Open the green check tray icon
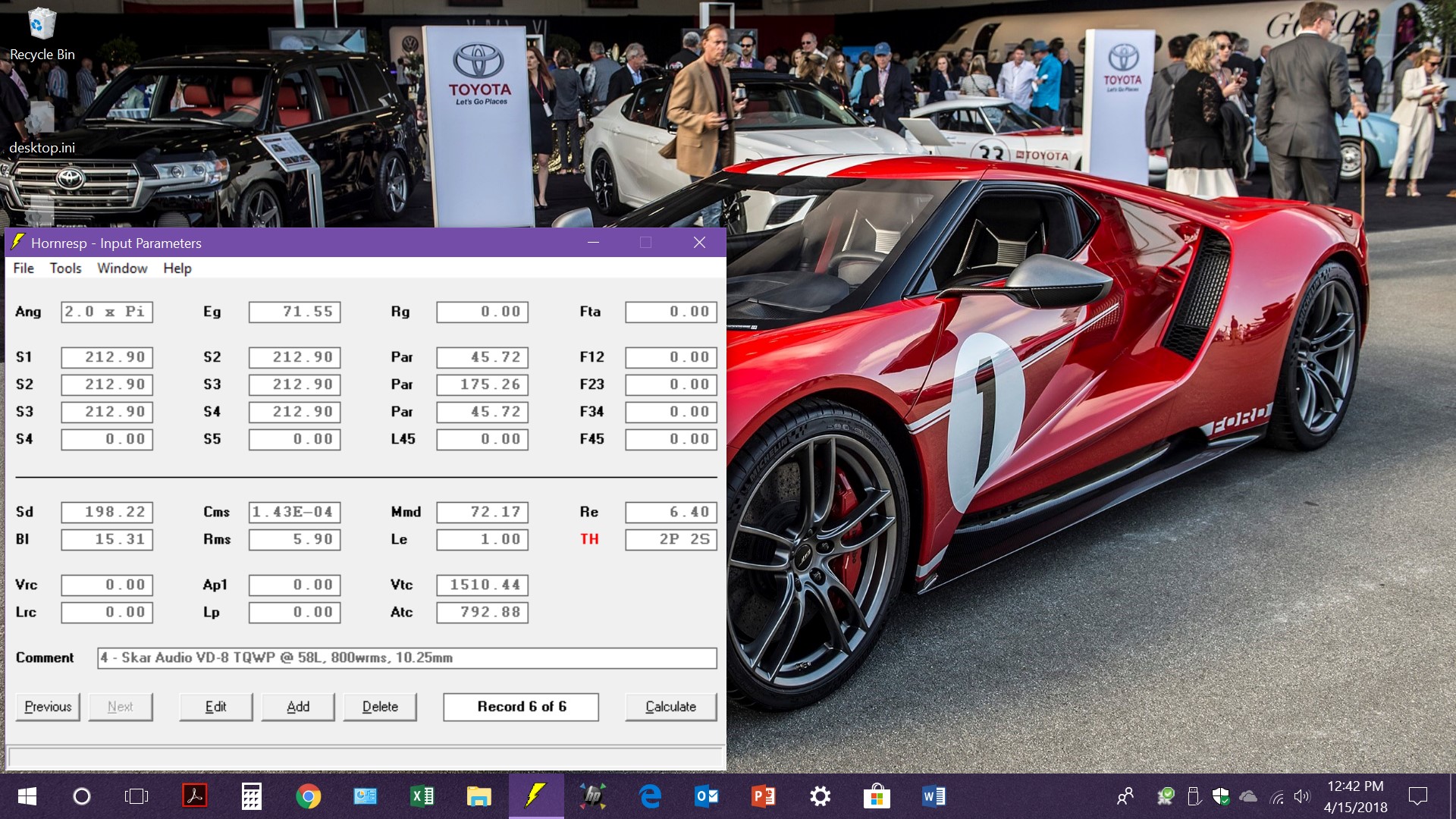The height and width of the screenshot is (819, 1456). (x=1166, y=796)
